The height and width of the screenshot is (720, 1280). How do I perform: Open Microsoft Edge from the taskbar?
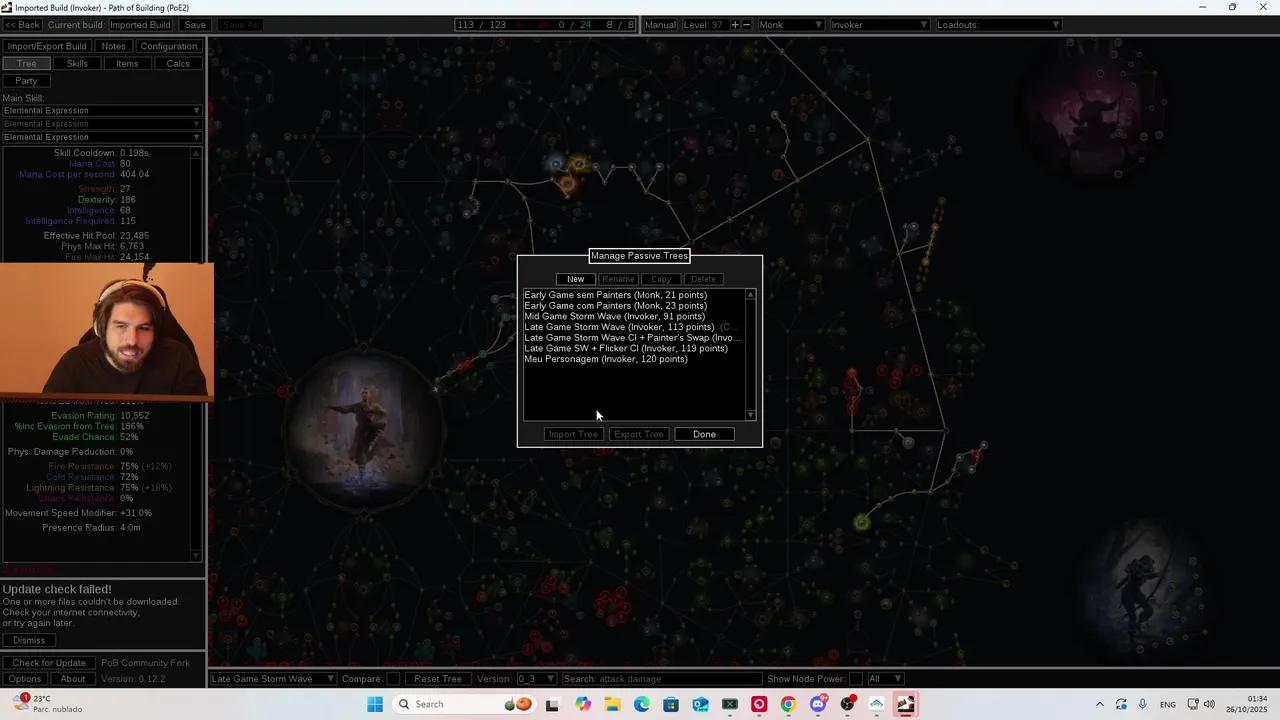click(x=642, y=704)
